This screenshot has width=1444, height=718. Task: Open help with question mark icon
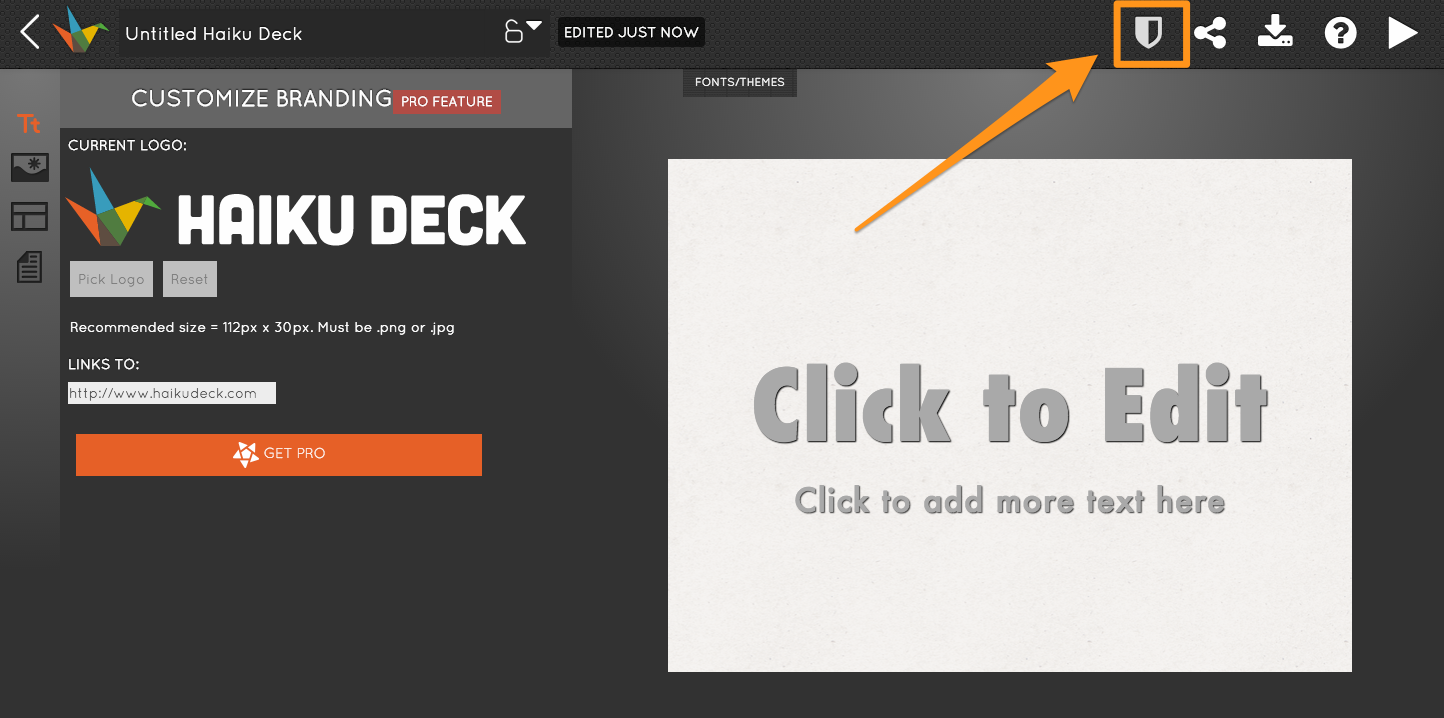[1340, 33]
